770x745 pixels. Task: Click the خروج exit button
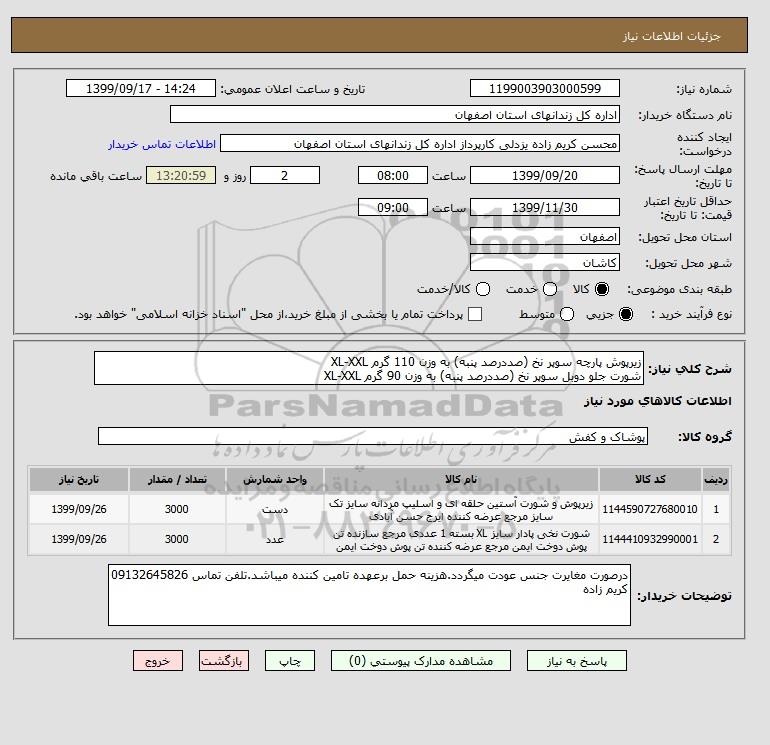(x=158, y=661)
